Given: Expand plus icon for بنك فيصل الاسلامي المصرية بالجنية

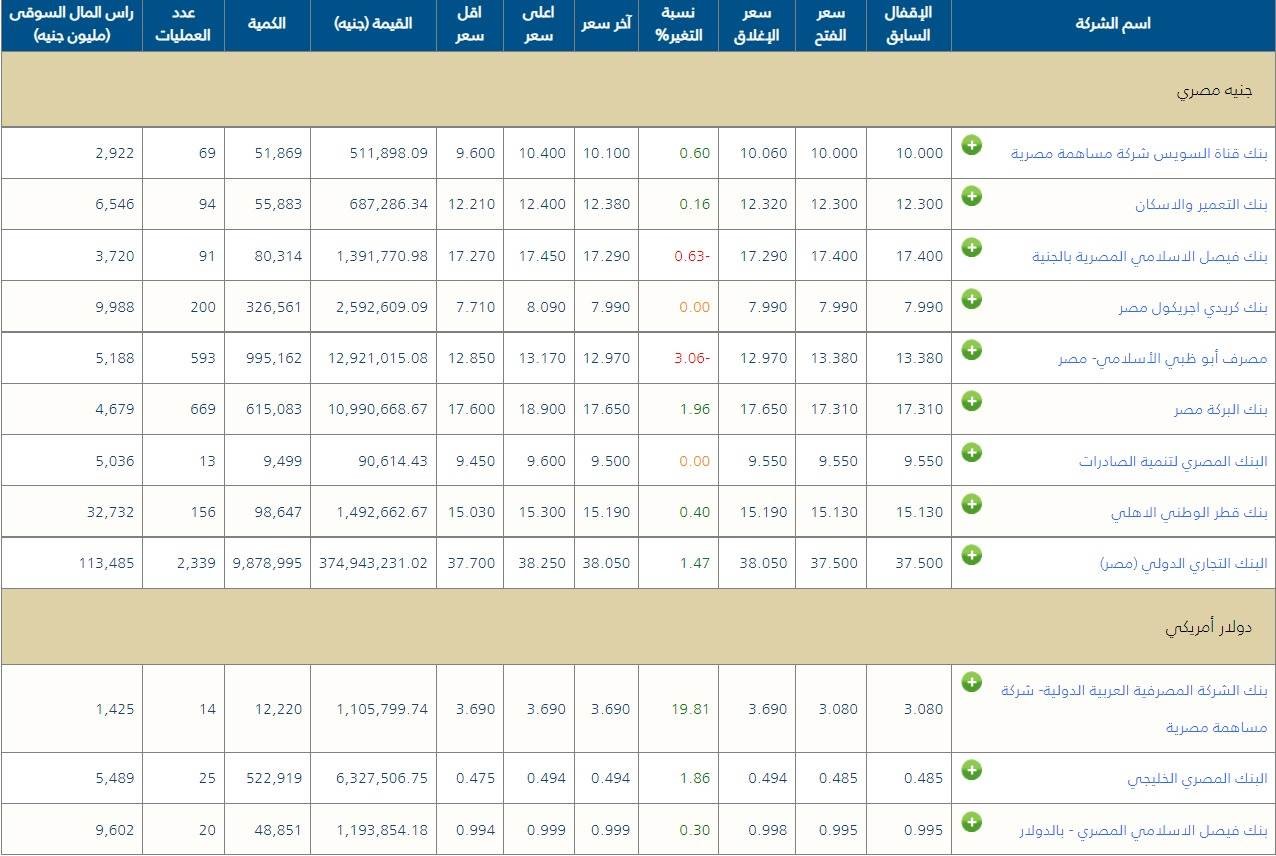Looking at the screenshot, I should click(x=971, y=247).
